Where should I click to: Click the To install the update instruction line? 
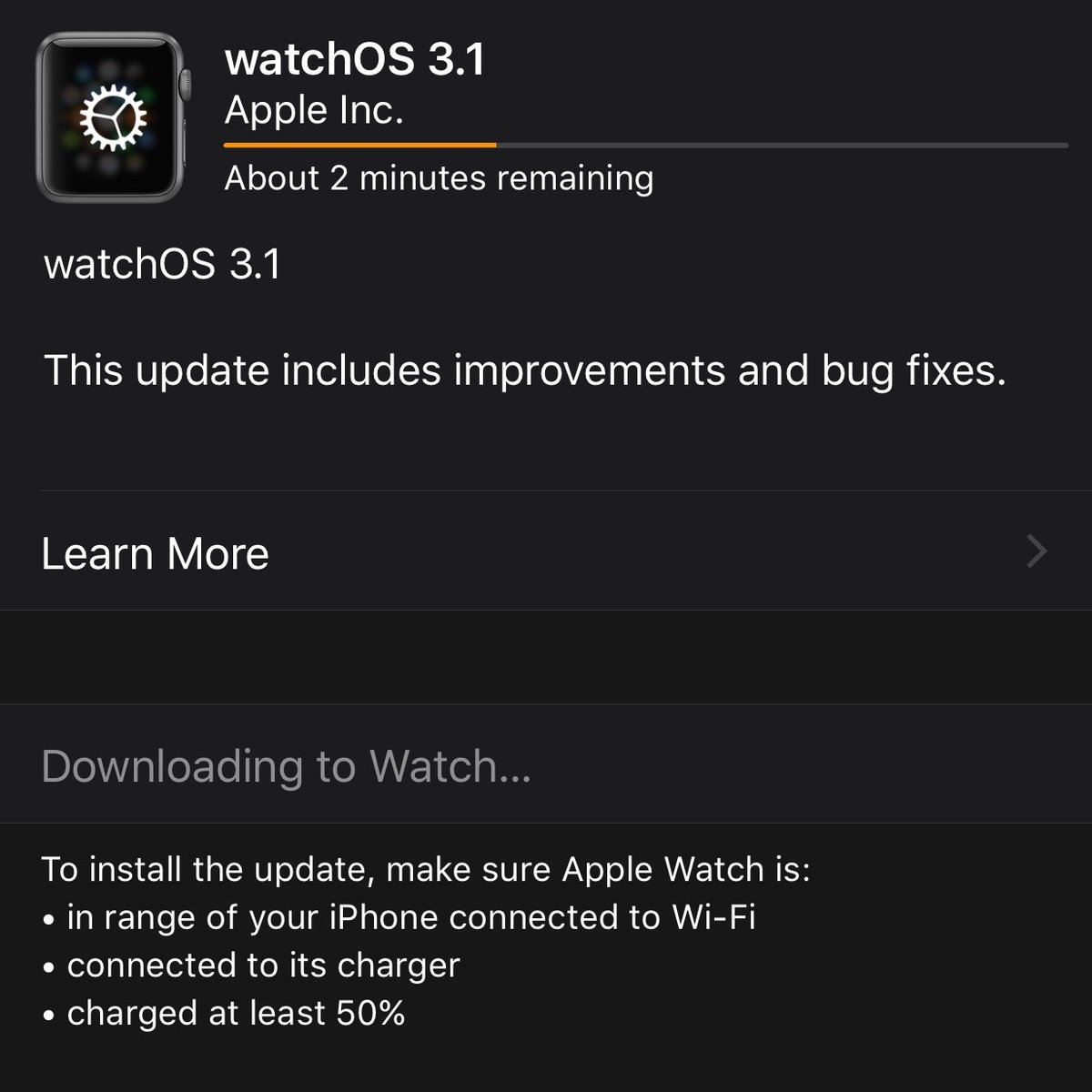[x=426, y=870]
